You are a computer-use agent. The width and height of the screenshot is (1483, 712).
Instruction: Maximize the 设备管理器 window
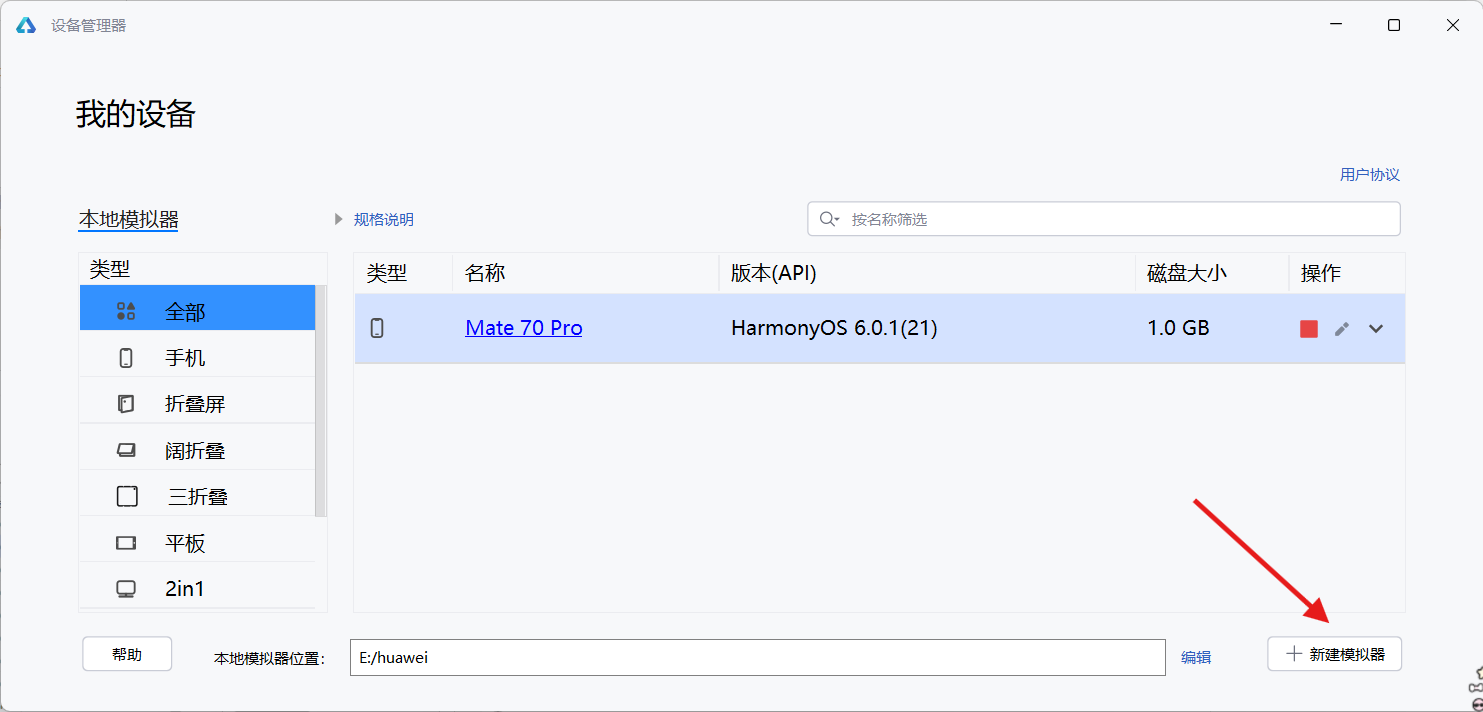point(1394,26)
